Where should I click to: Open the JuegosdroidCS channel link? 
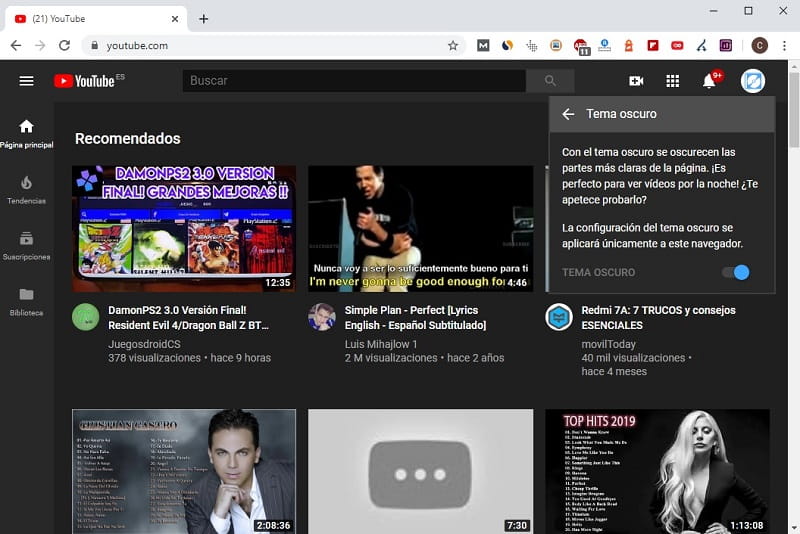[147, 343]
